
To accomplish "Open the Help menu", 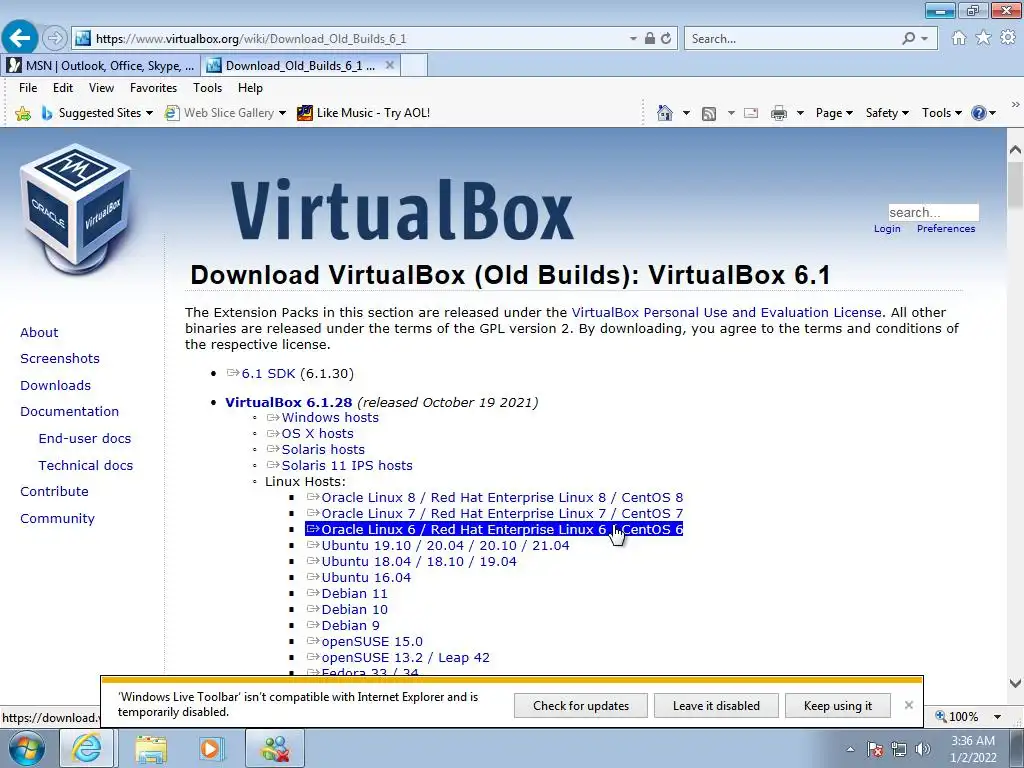I will [x=250, y=88].
